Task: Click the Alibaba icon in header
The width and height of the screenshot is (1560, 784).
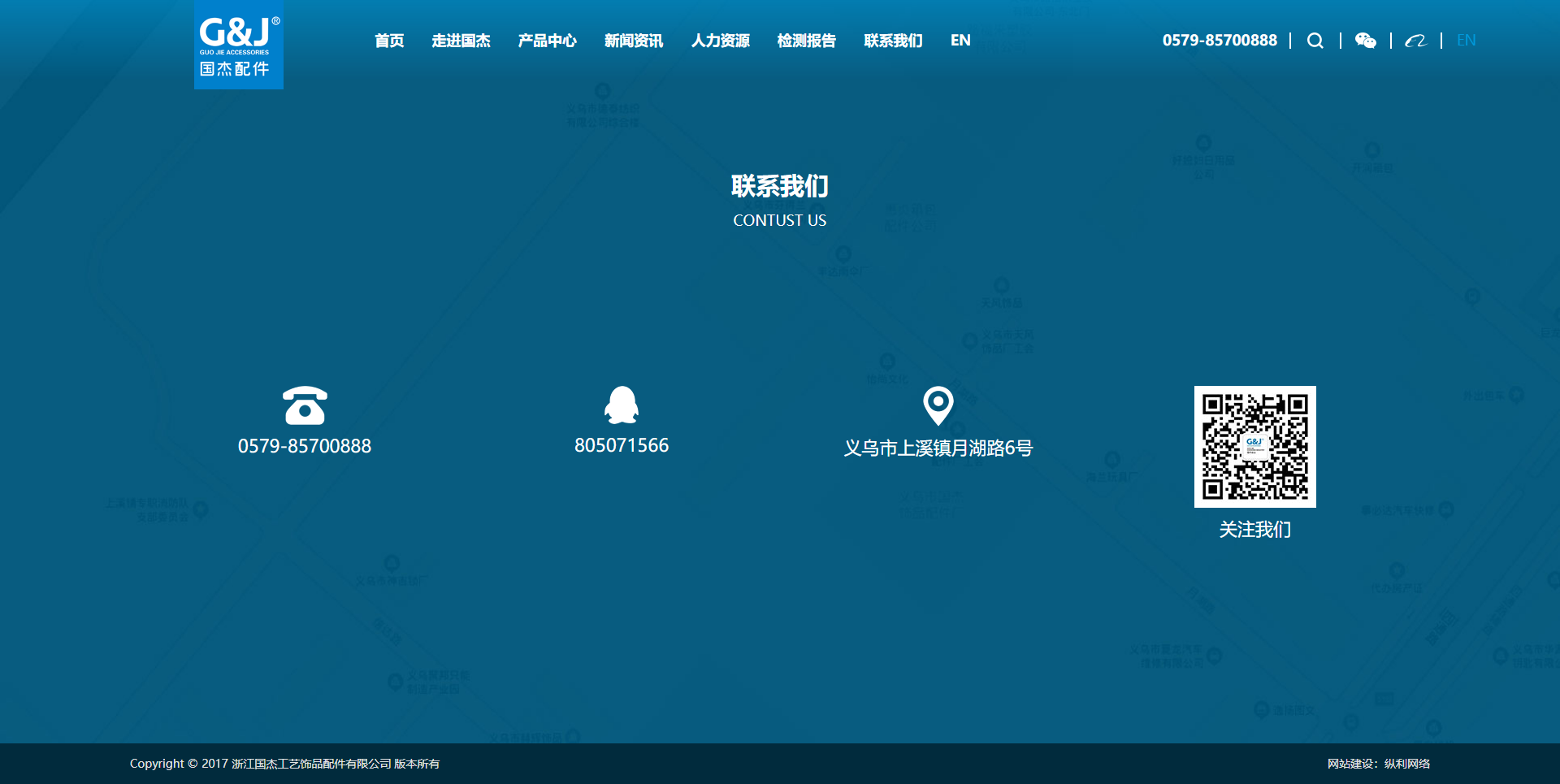Action: point(1415,41)
